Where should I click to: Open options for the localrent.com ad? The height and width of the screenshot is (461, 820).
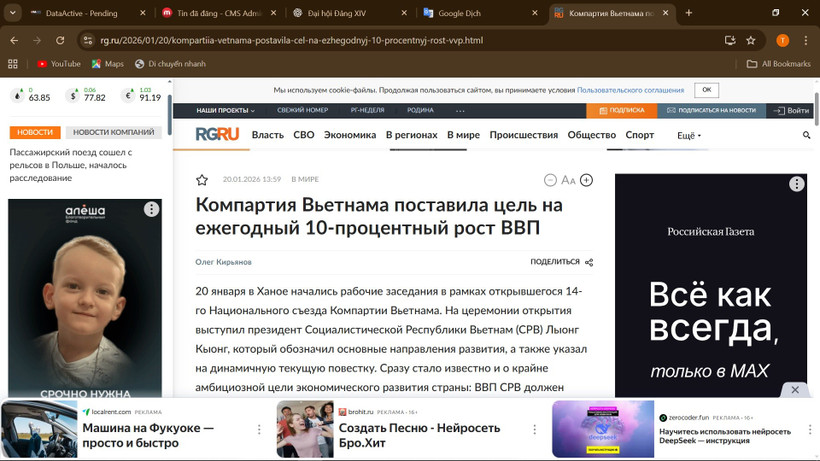pyautogui.click(x=259, y=430)
